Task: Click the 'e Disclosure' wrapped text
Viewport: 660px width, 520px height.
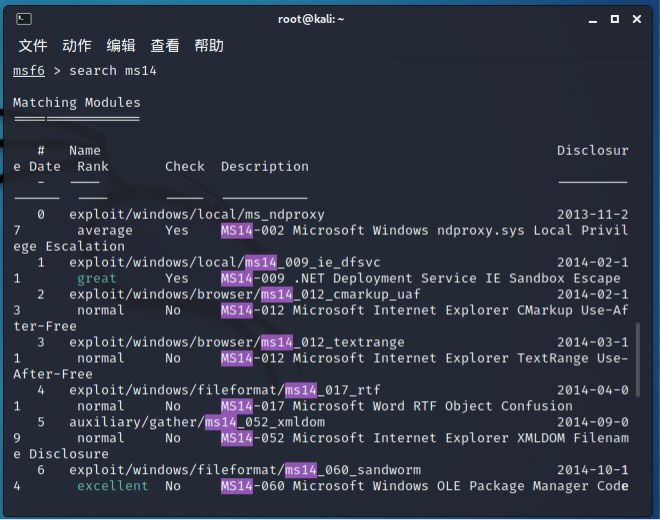Action: click(x=61, y=454)
